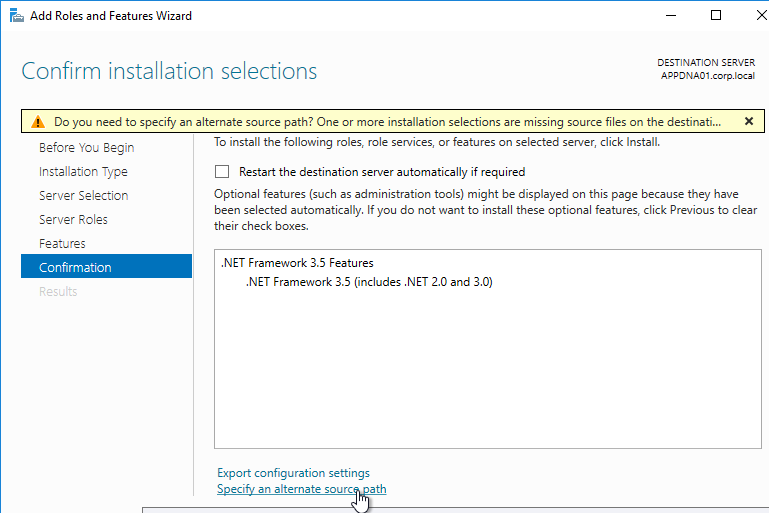Click the wizard icon in the title bar

point(17,16)
